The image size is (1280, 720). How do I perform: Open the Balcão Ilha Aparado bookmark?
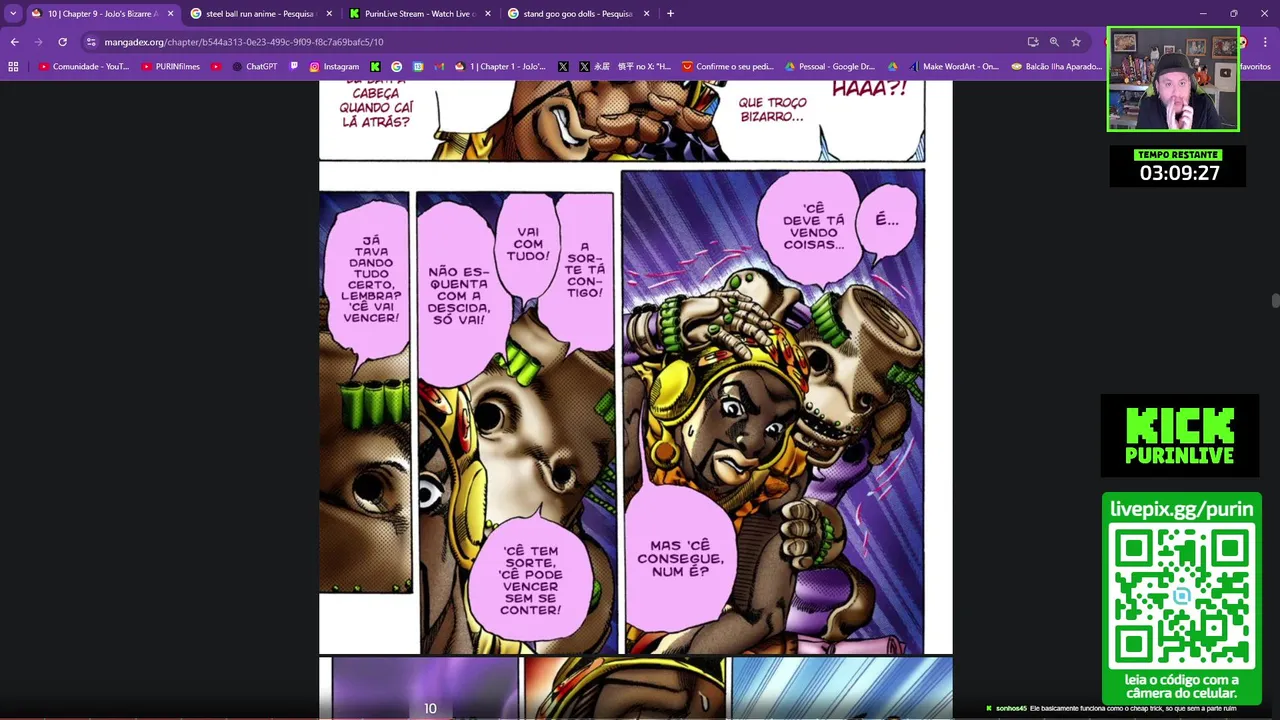pyautogui.click(x=1057, y=67)
